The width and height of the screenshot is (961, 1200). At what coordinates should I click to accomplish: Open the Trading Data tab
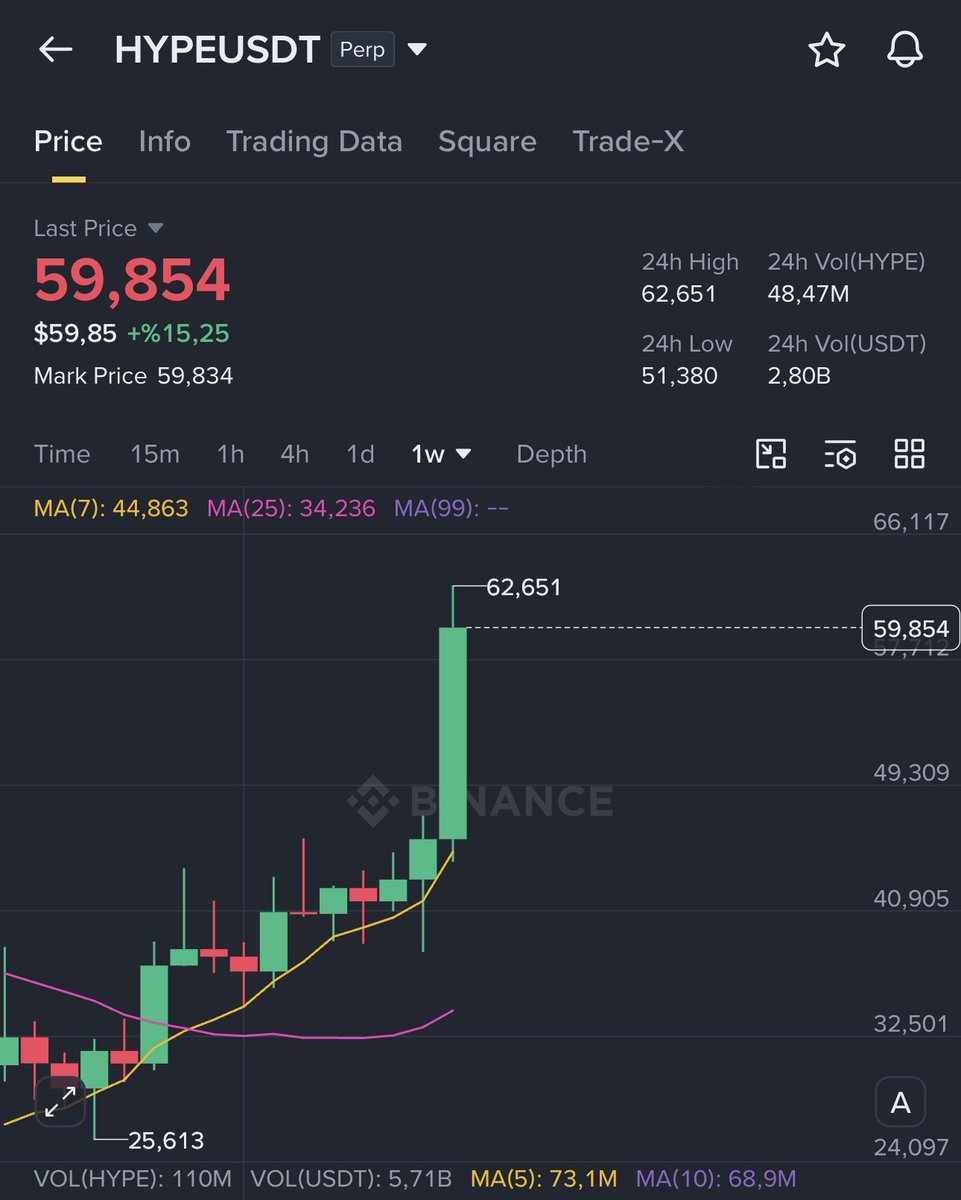[x=314, y=142]
